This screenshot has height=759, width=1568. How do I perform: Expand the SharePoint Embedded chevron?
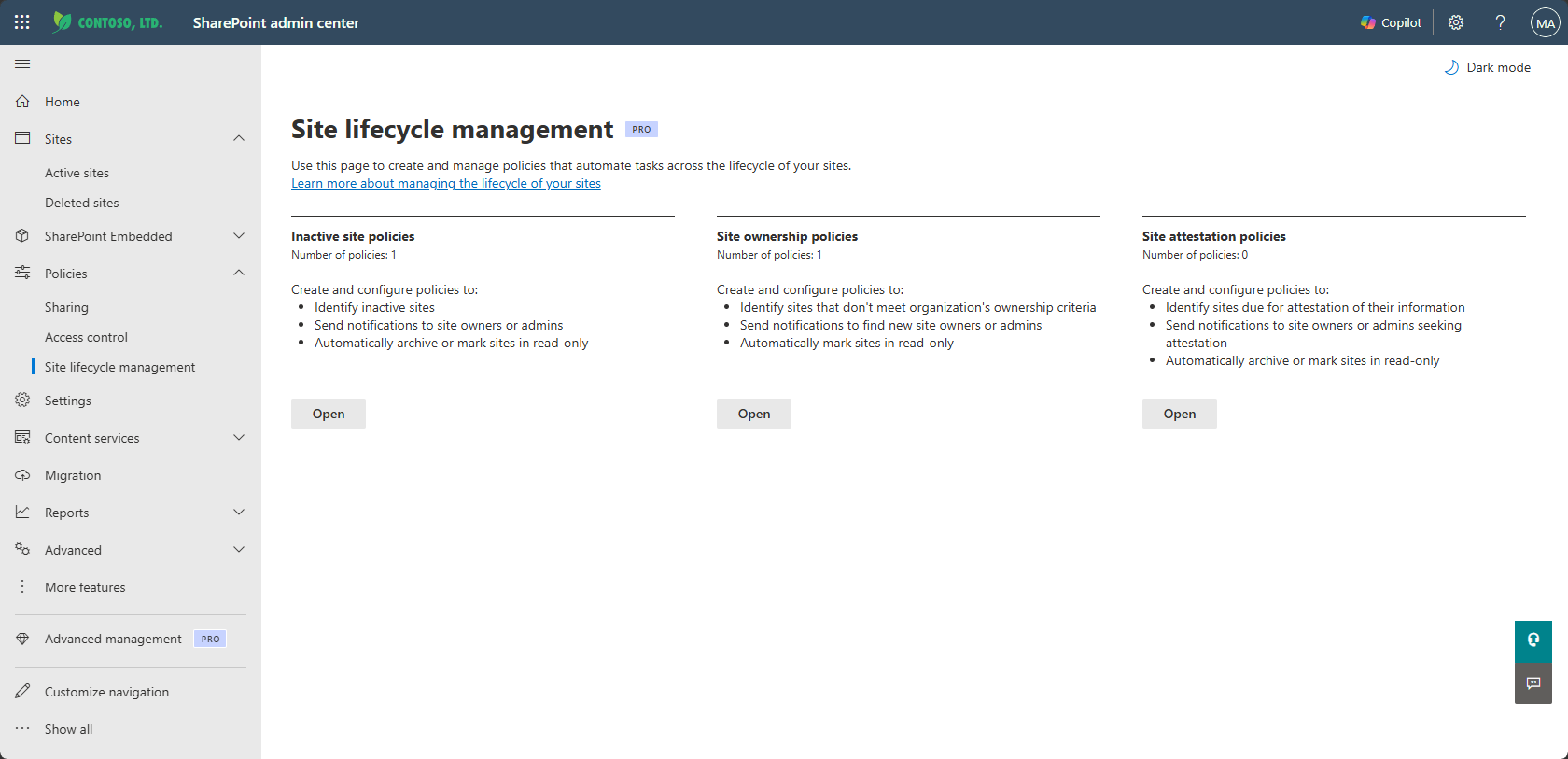tap(239, 235)
